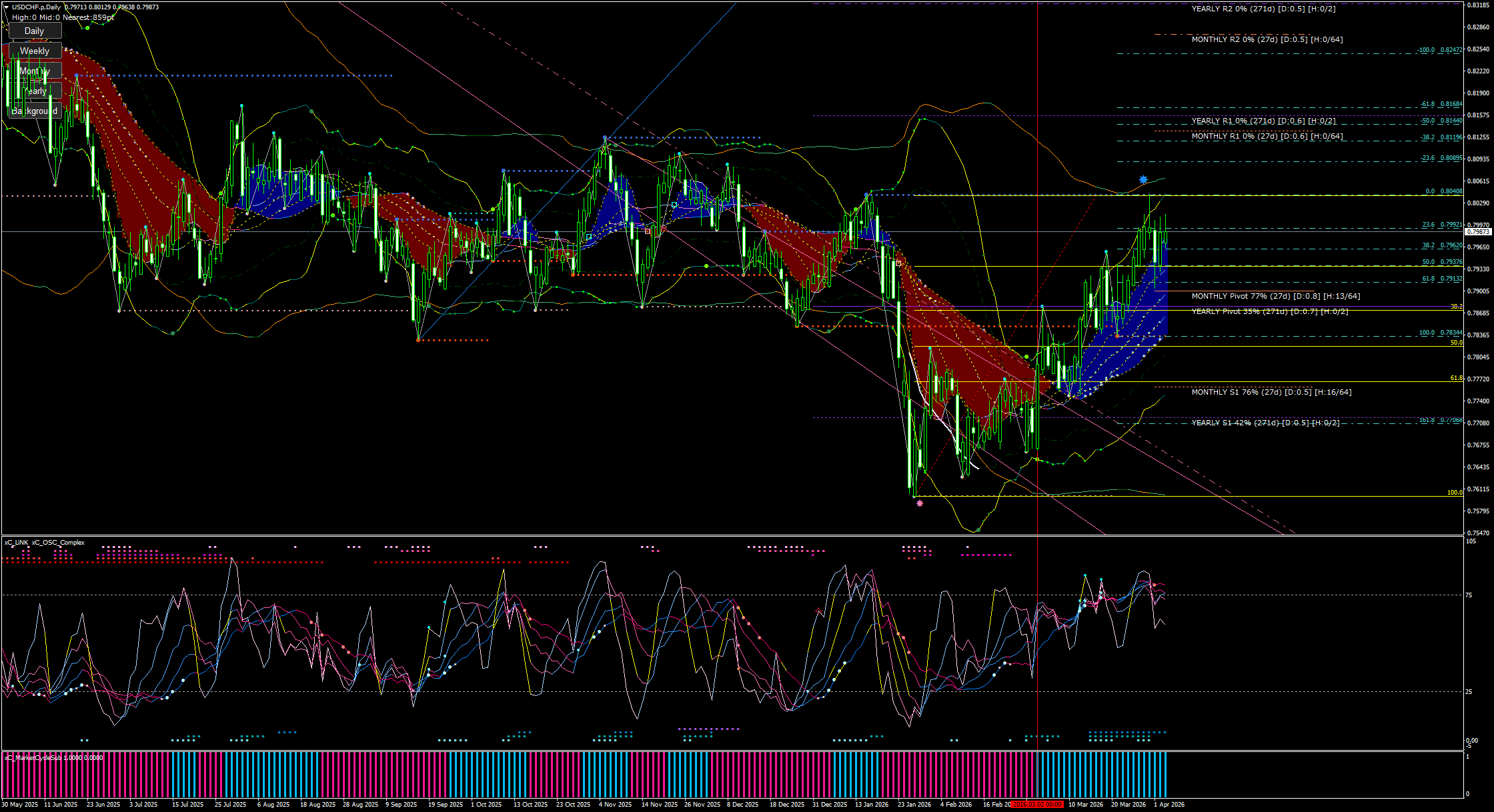Select the YEARLY Pivot 35% label
The width and height of the screenshot is (1494, 812).
1269,311
